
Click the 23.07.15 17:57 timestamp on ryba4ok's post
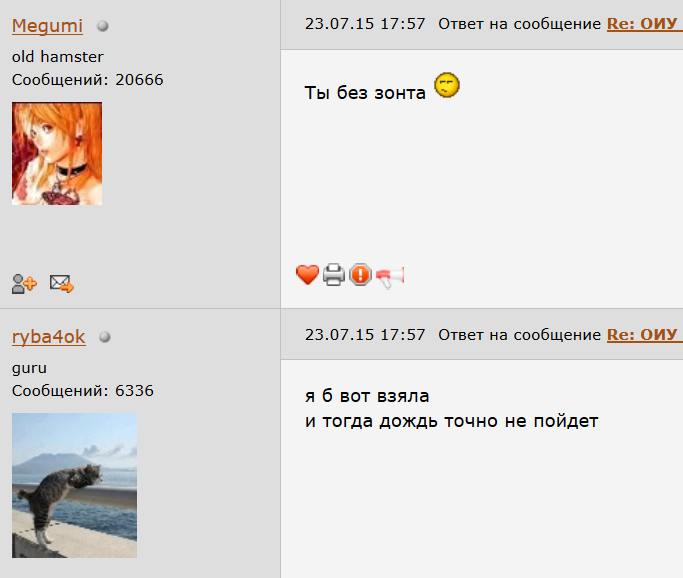[x=365, y=335]
